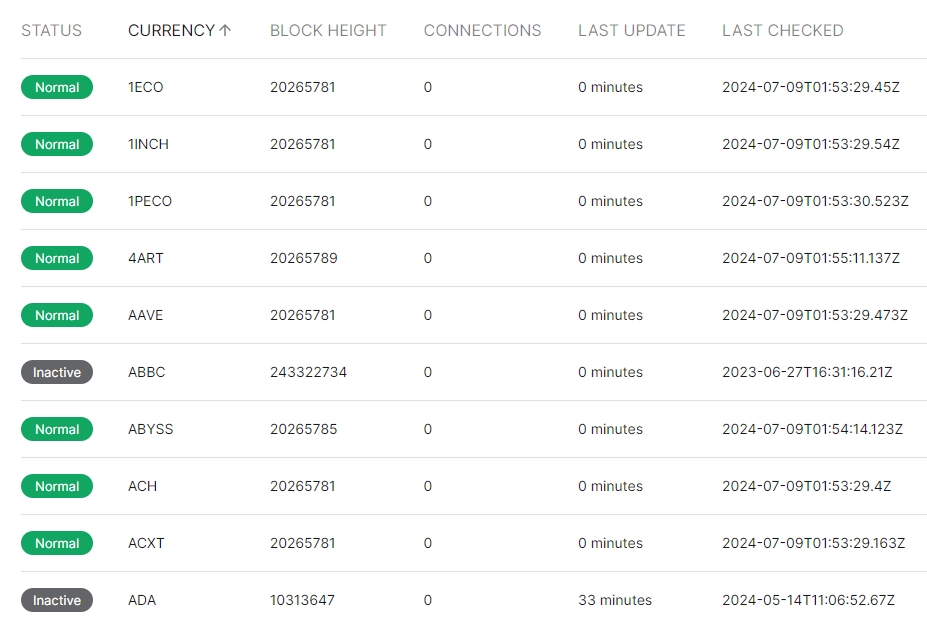
Task: Click ABBC block height 243322734
Action: click(x=308, y=372)
